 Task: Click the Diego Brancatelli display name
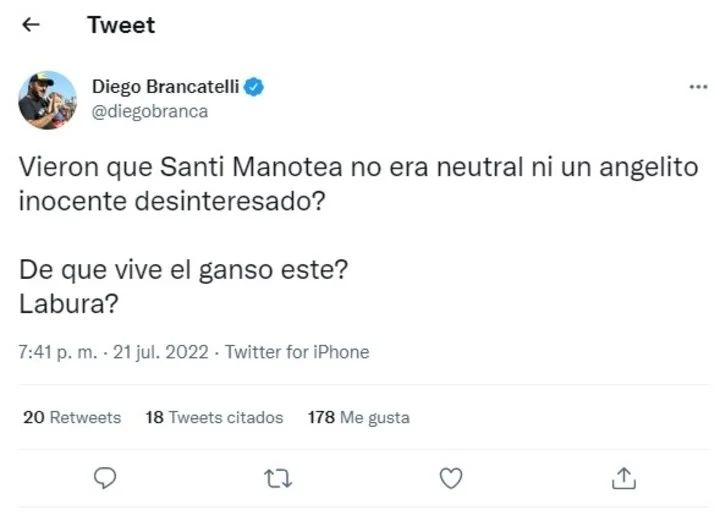tap(165, 87)
